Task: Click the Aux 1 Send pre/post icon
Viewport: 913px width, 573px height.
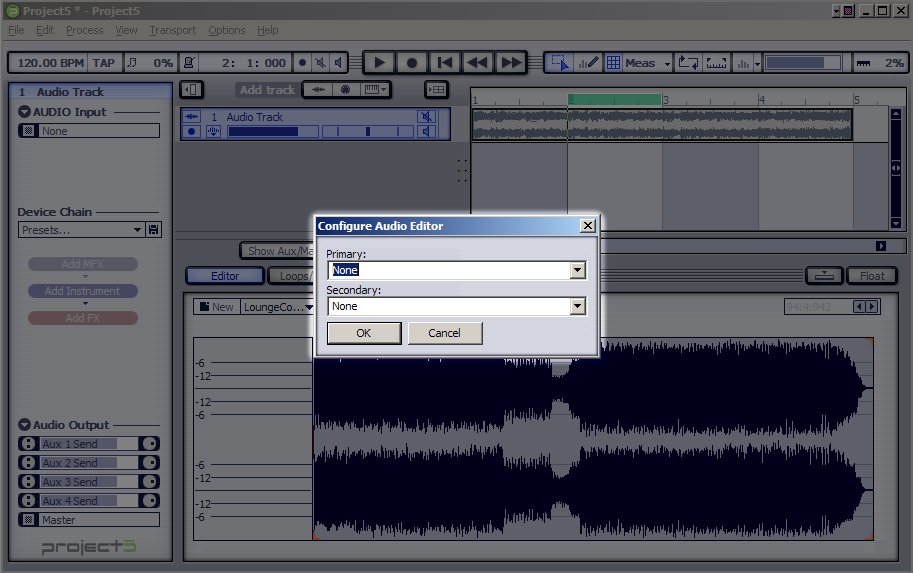Action: pyautogui.click(x=28, y=444)
